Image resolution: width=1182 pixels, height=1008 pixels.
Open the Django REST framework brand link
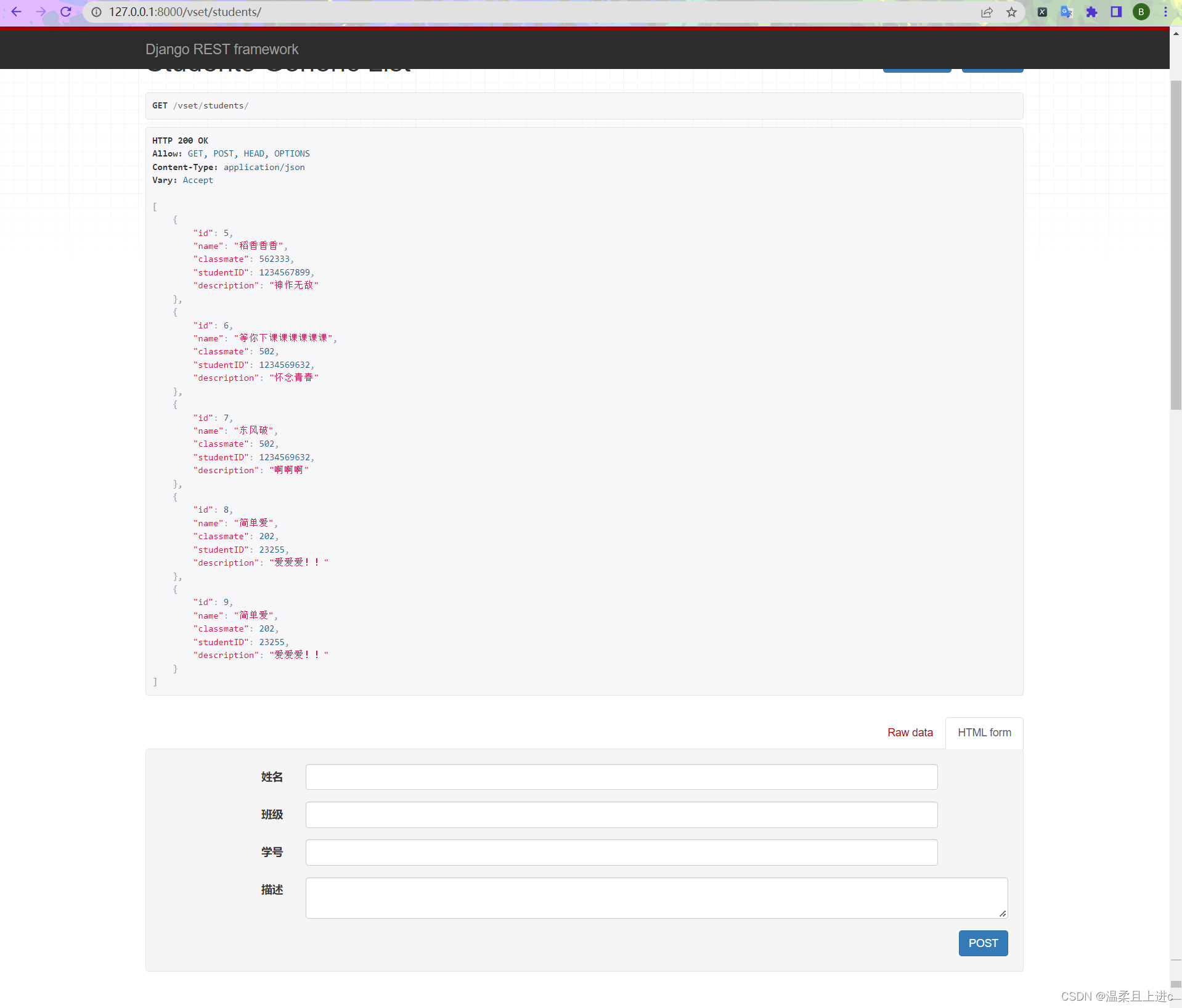pos(222,49)
